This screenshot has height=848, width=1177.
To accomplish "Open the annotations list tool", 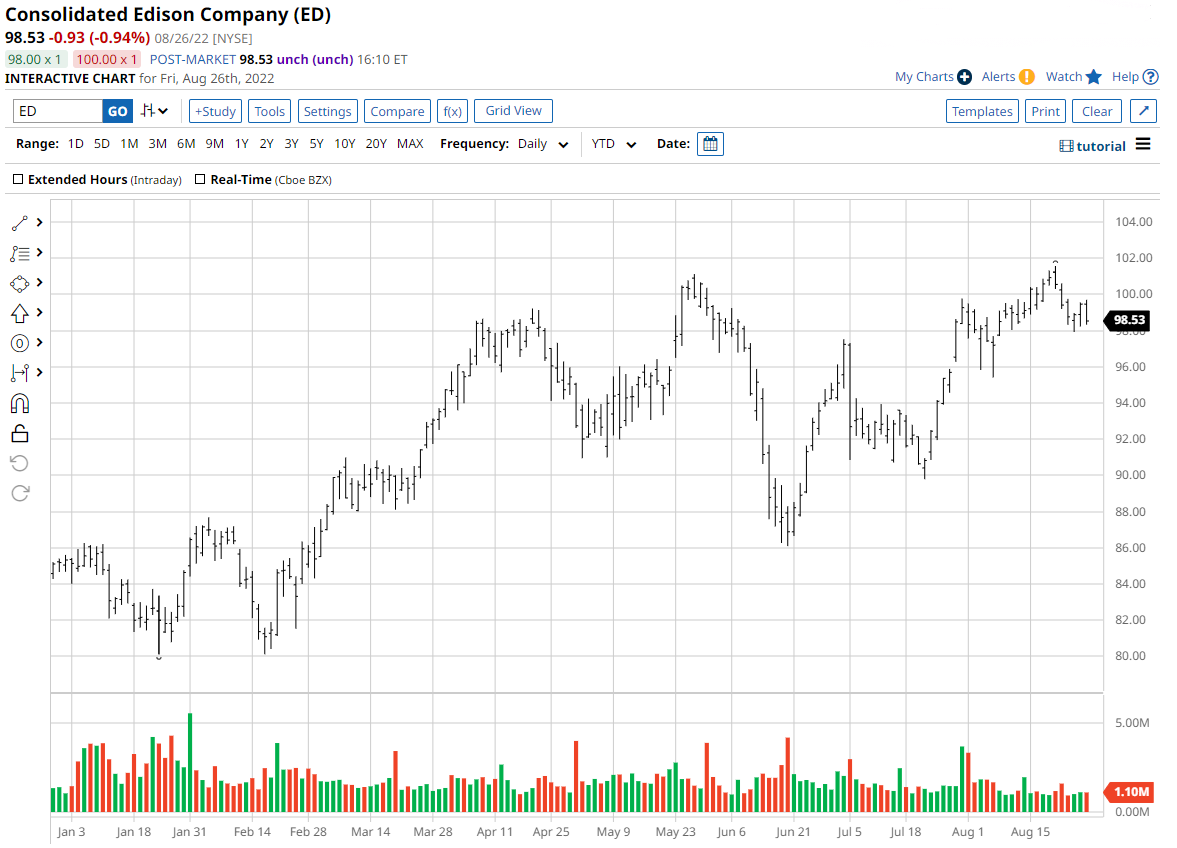I will coord(22,253).
